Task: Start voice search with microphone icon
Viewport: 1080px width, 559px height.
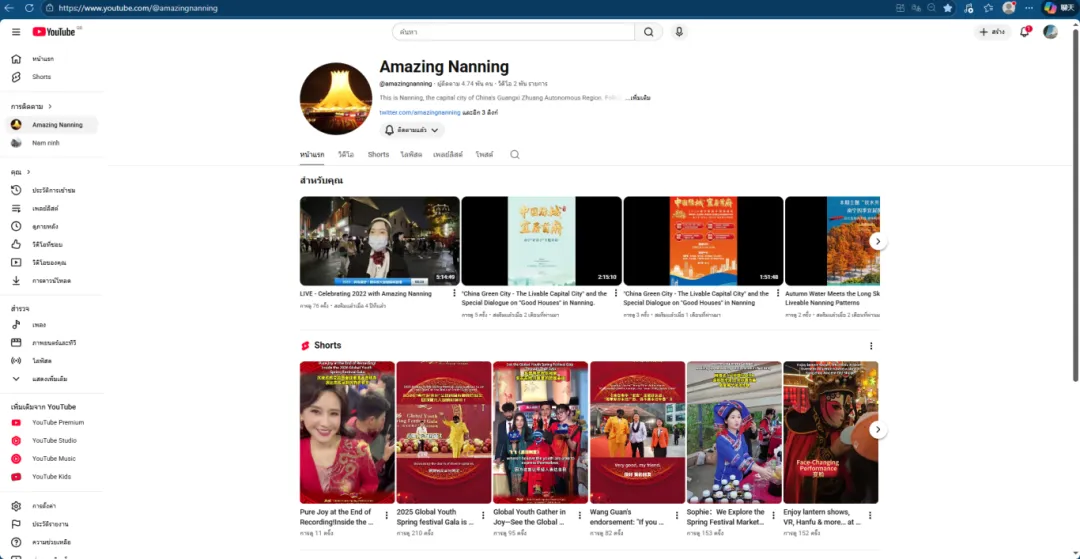Action: 679,32
